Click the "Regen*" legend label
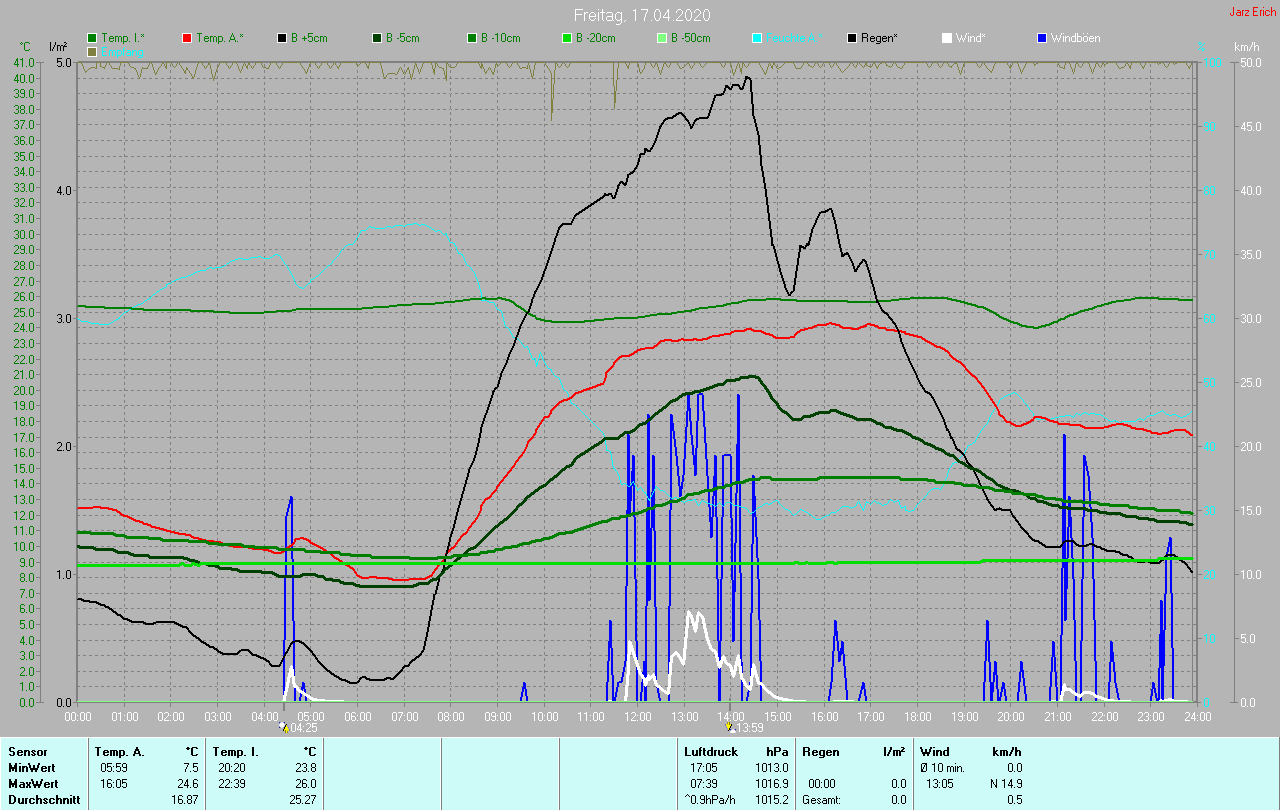The height and width of the screenshot is (810, 1280). tap(879, 38)
